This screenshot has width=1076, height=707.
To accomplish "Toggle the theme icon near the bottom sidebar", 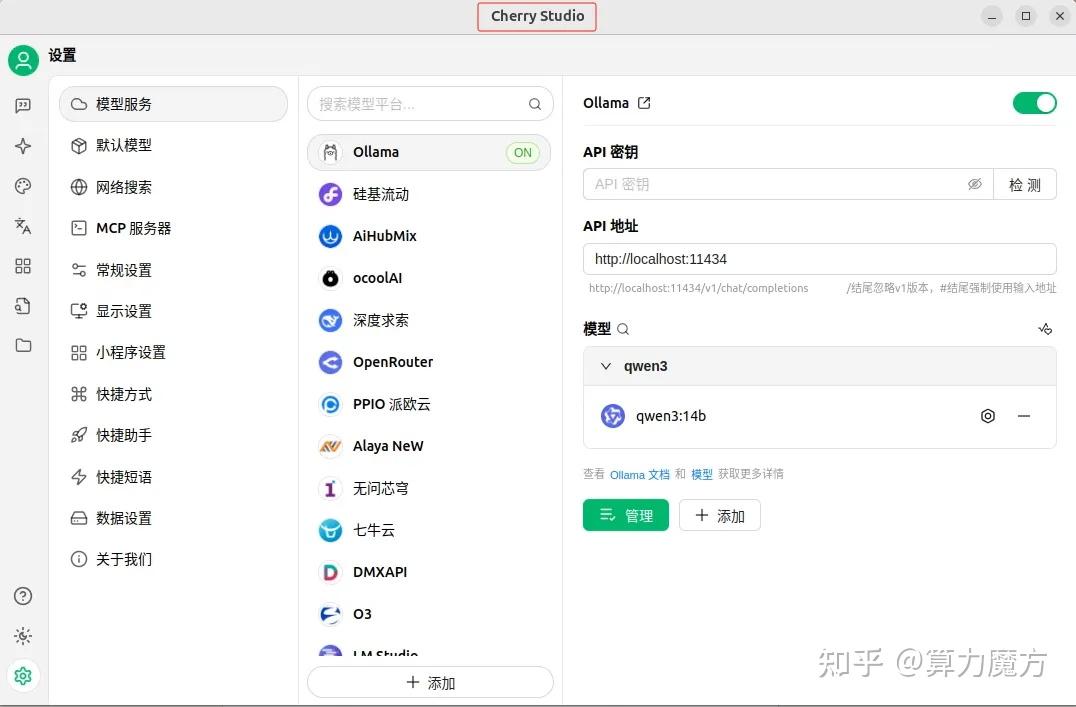I will click(x=23, y=636).
